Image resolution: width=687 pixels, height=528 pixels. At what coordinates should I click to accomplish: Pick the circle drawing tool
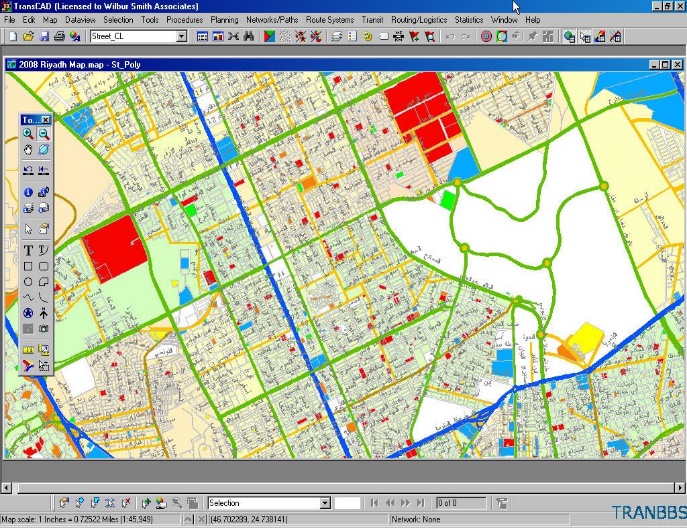point(28,282)
